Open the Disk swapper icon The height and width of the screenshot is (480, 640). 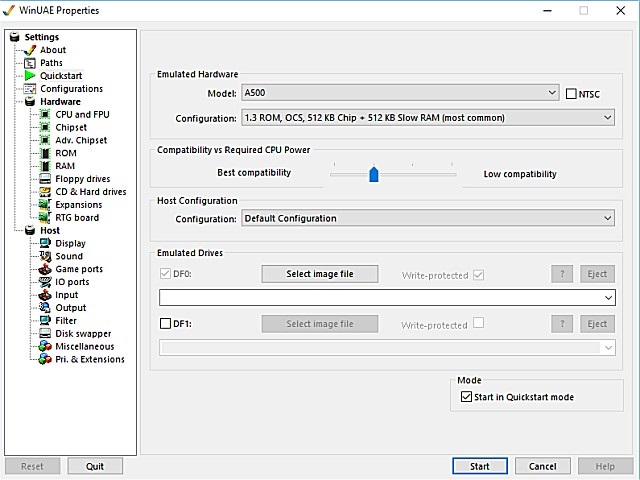(45, 334)
